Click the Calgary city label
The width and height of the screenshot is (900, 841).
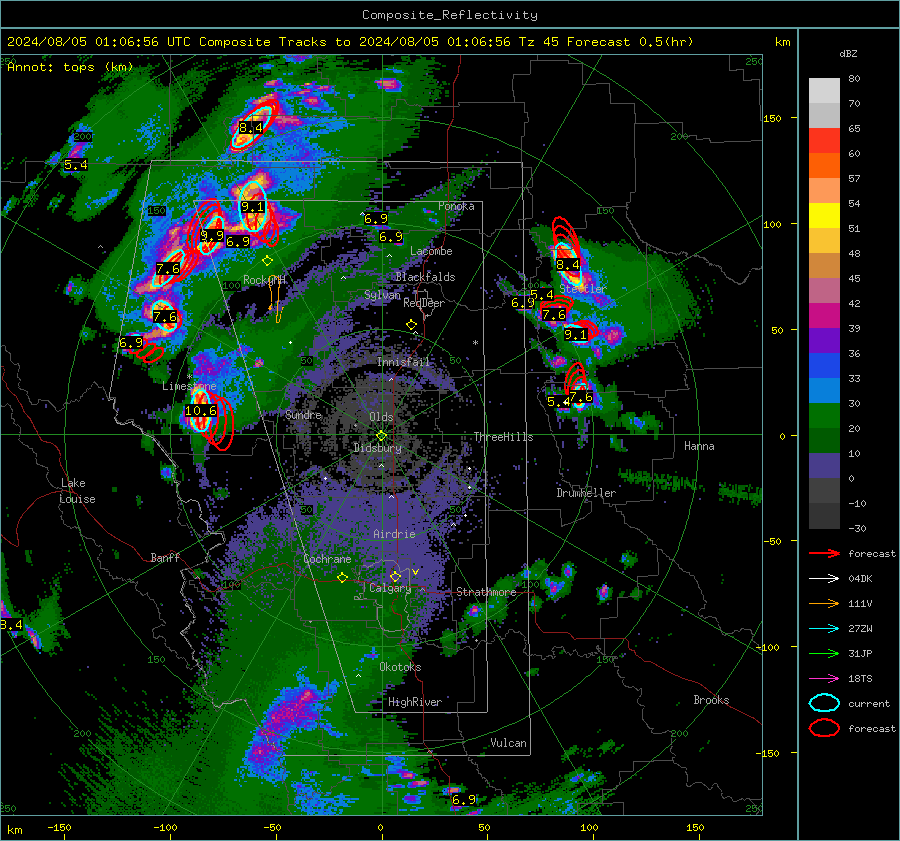tap(390, 588)
